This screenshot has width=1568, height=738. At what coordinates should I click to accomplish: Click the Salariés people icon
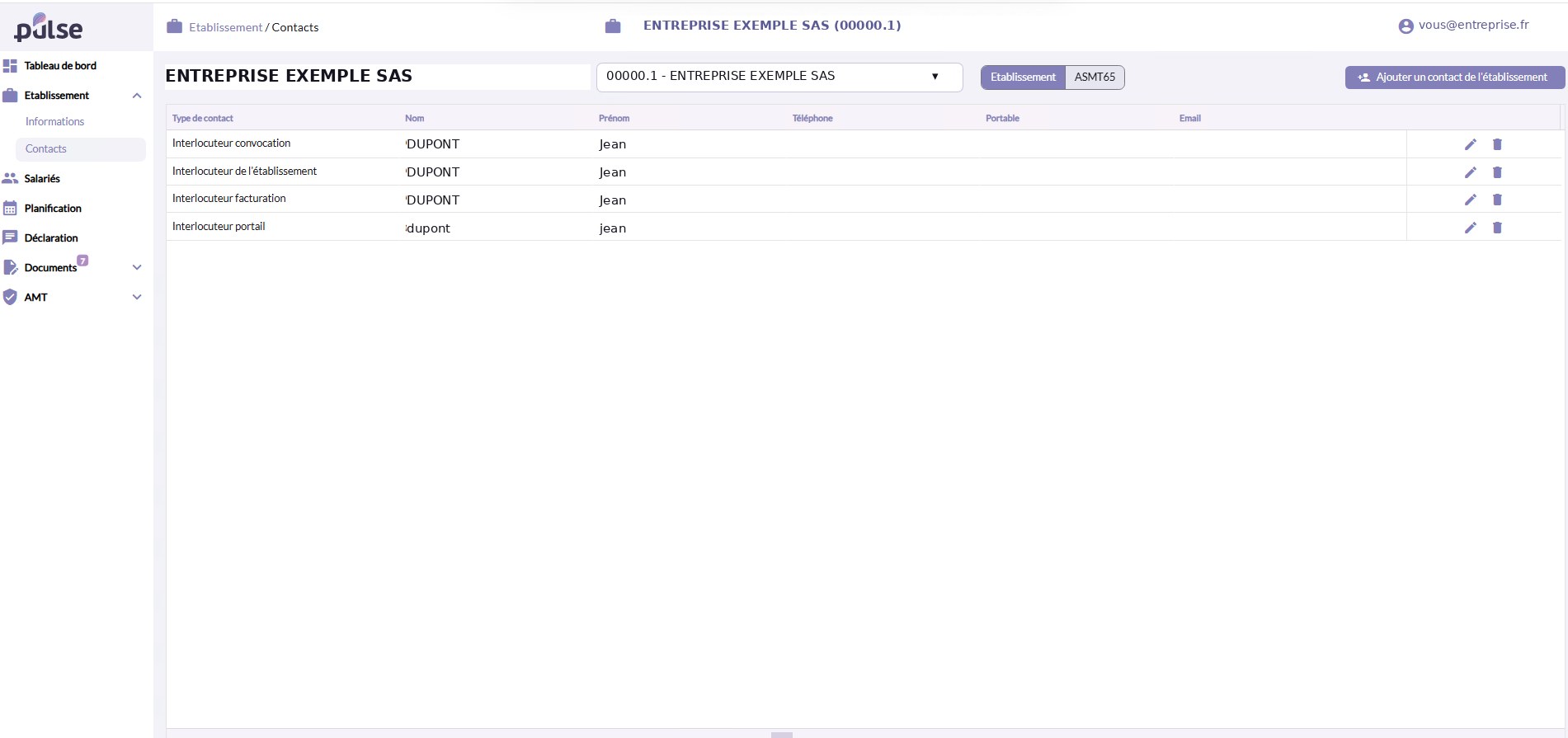click(10, 178)
